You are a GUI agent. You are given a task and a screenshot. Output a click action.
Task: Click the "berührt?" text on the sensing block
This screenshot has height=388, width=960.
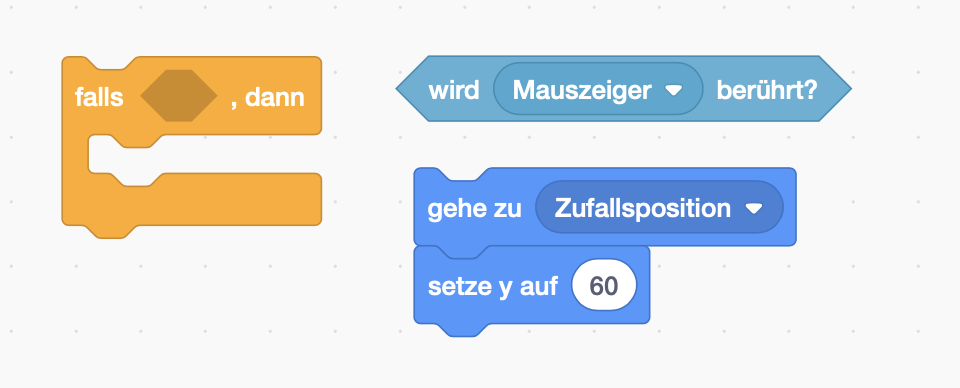[x=767, y=90]
